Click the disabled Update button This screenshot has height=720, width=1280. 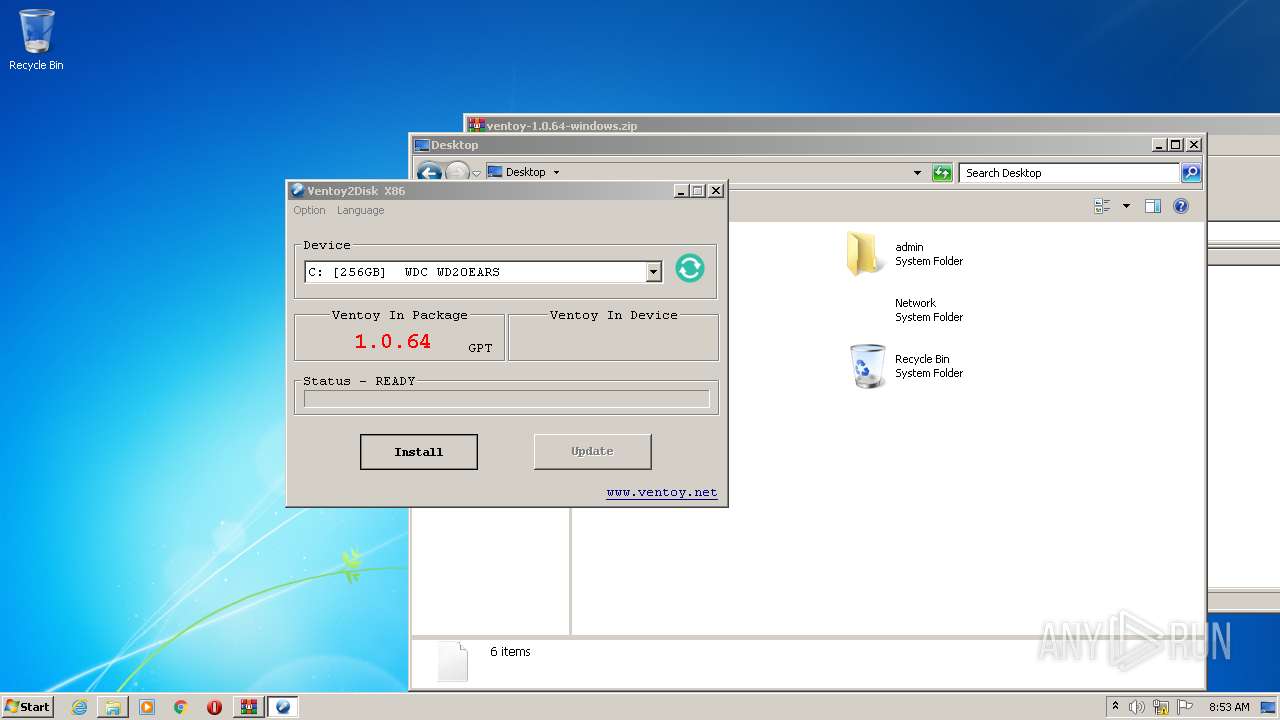pos(592,451)
